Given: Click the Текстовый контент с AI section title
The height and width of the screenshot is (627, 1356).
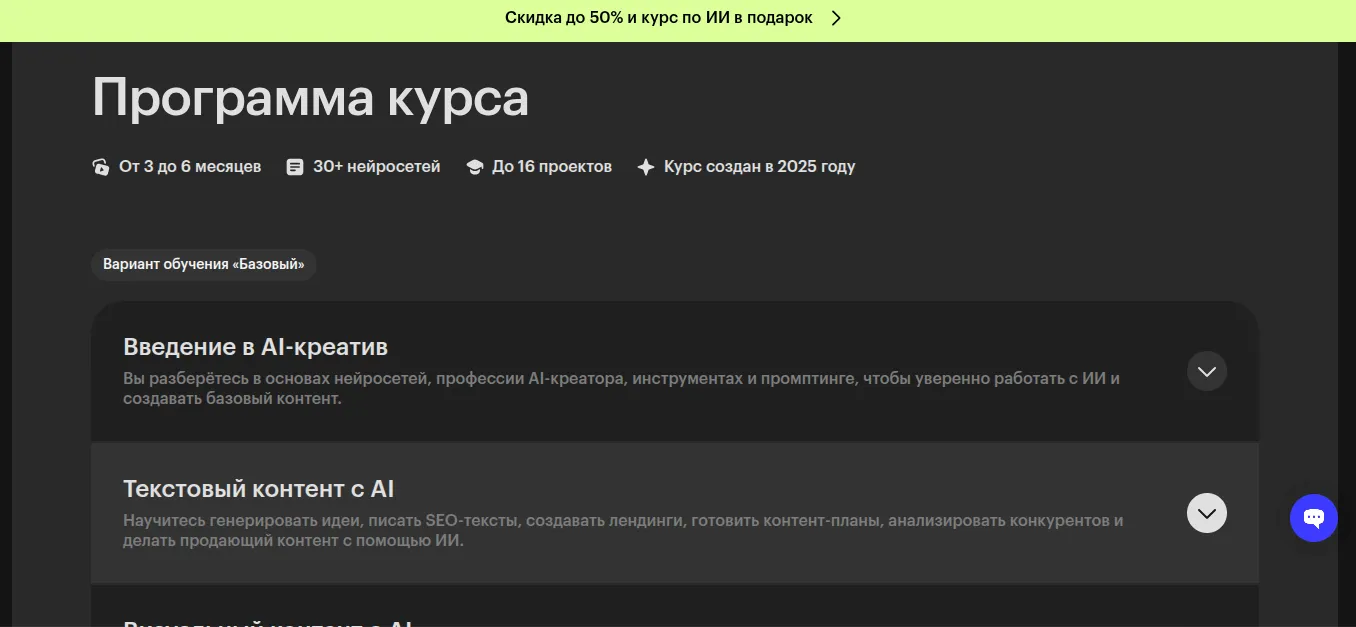Looking at the screenshot, I should 259,489.
